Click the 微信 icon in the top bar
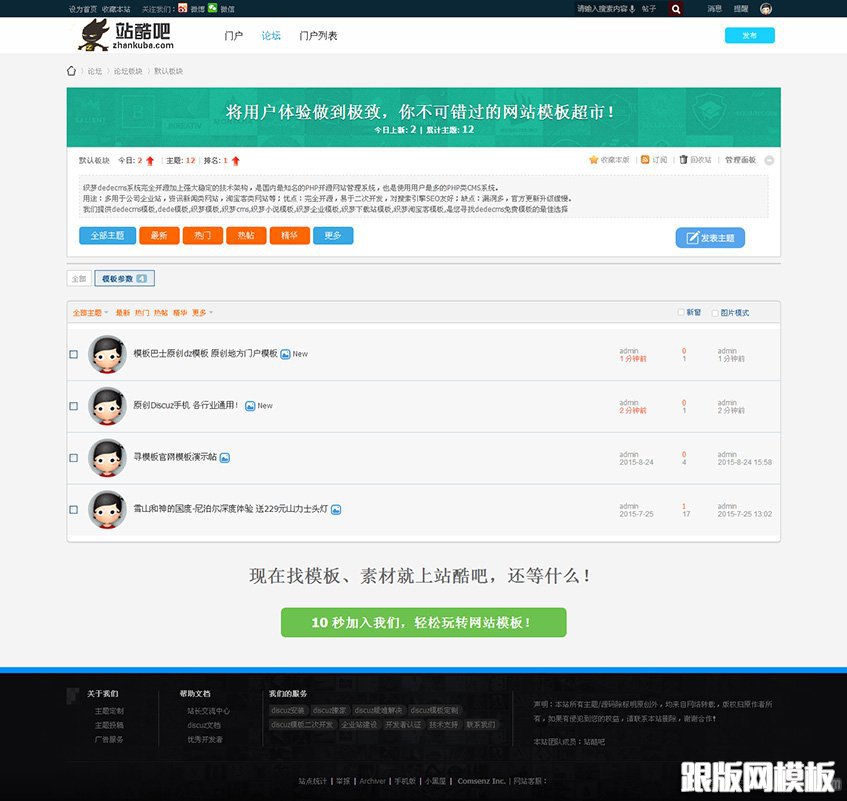This screenshot has height=801, width=847. point(212,9)
